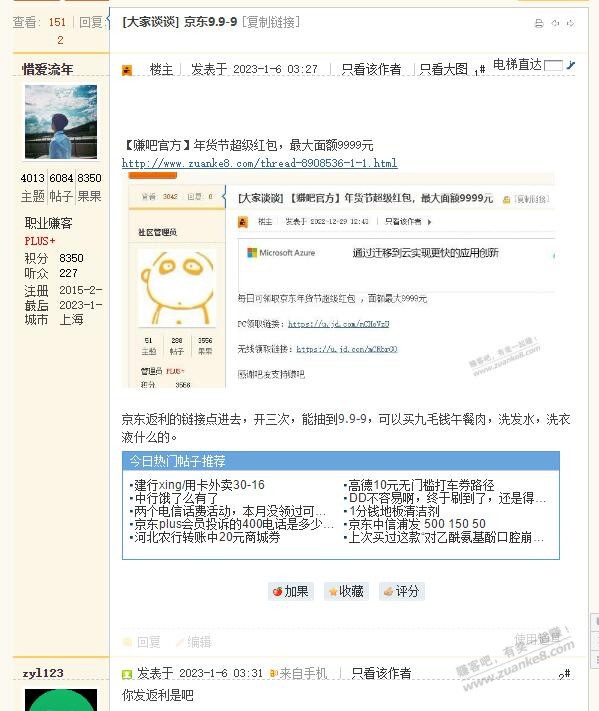This screenshot has height=711, width=599.
Task: Click the thread title 京东9.9-9
Action: click(210, 22)
